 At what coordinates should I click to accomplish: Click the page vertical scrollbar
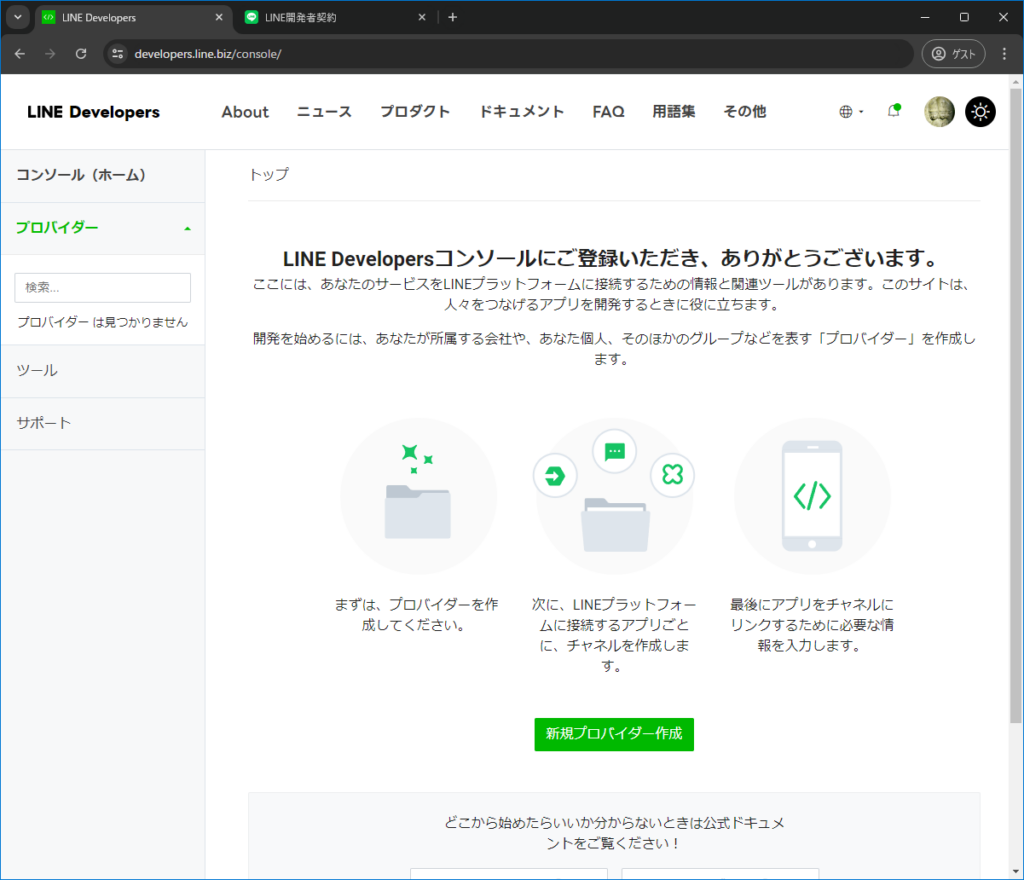click(x=1016, y=405)
